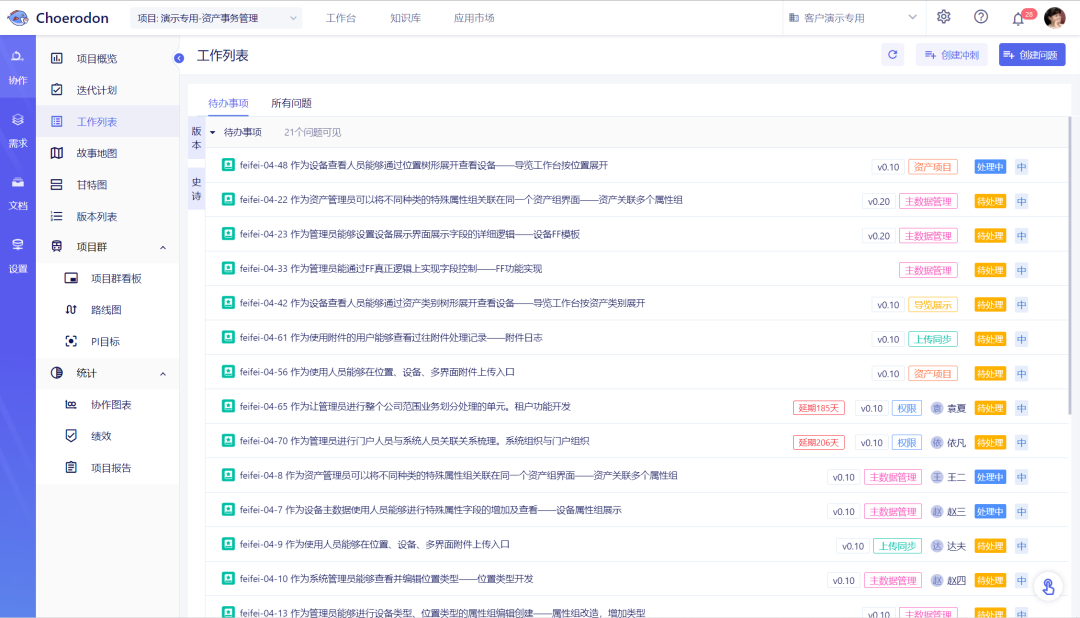The width and height of the screenshot is (1080, 618).
Task: Open the user avatar menu
Action: [x=1055, y=18]
